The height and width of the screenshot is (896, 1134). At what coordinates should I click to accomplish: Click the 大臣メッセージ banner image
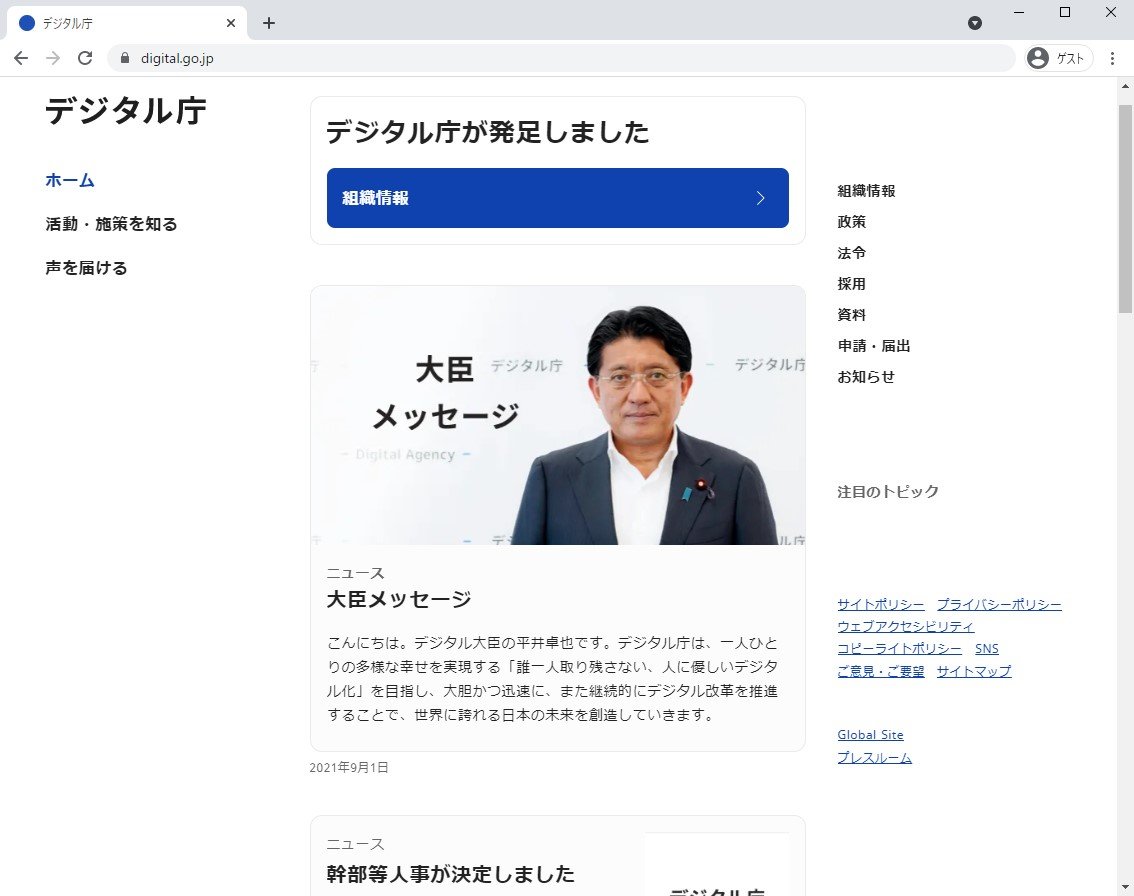(x=557, y=415)
